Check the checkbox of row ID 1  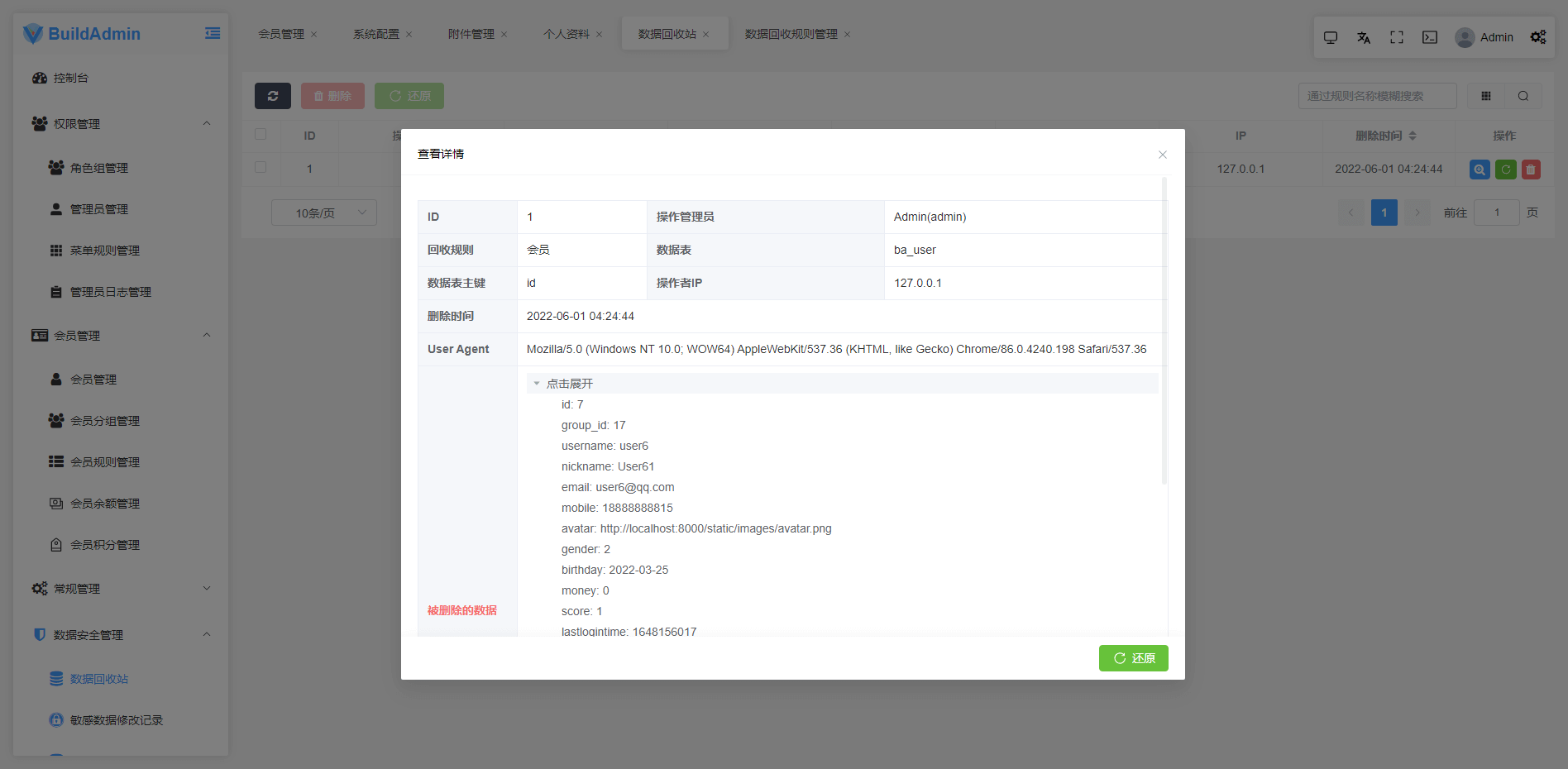[x=261, y=168]
